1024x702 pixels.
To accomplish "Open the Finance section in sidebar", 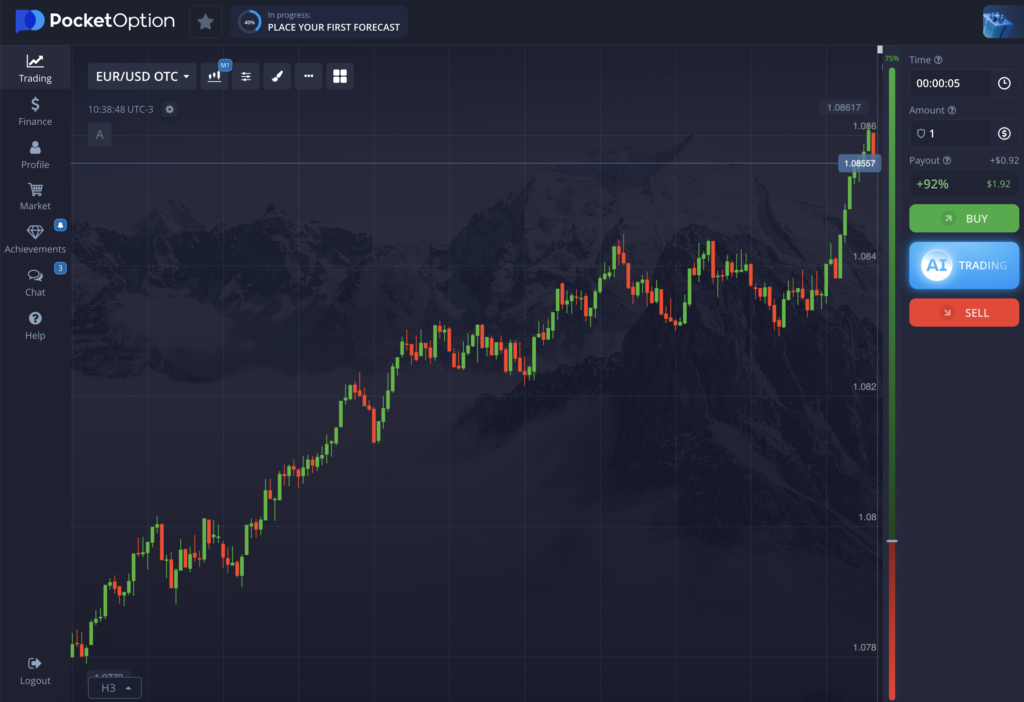I will [x=35, y=111].
